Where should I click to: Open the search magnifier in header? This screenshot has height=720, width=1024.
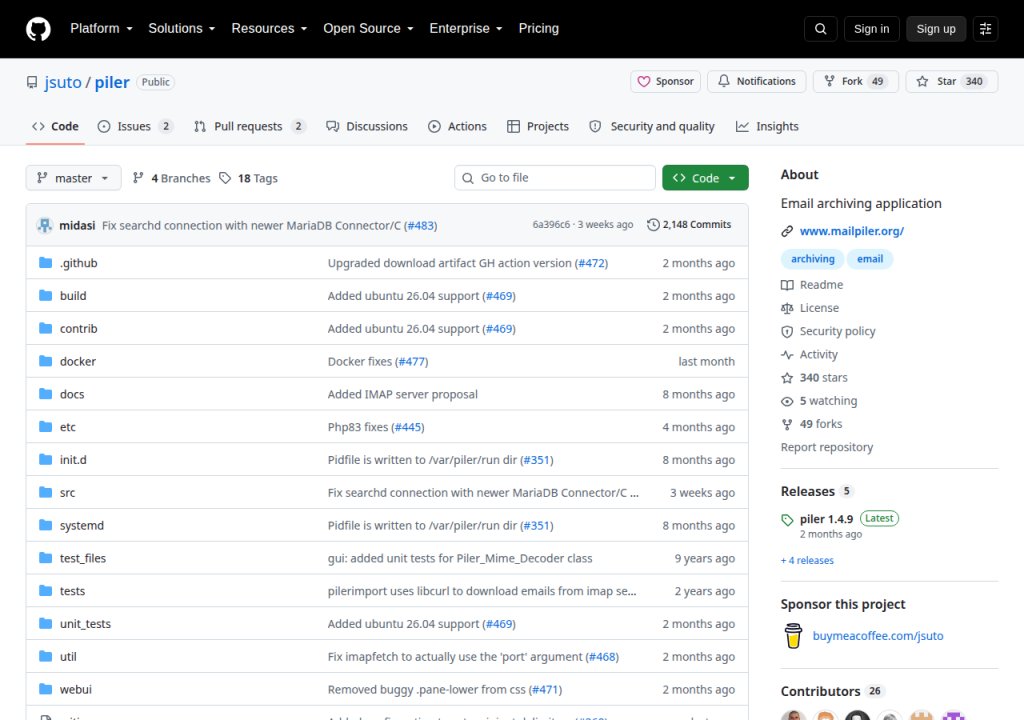820,29
